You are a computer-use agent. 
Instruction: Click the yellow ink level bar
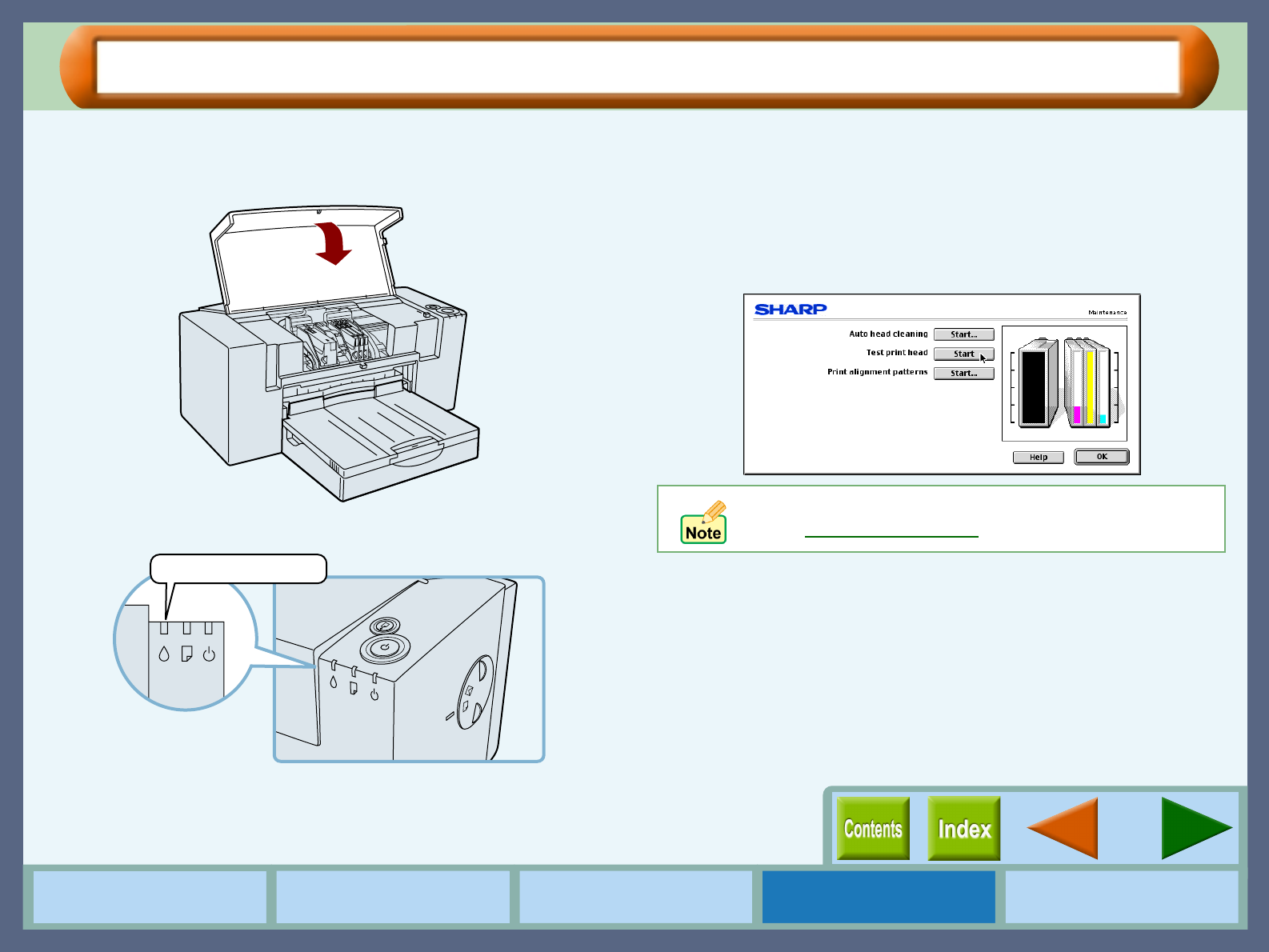(x=1090, y=386)
